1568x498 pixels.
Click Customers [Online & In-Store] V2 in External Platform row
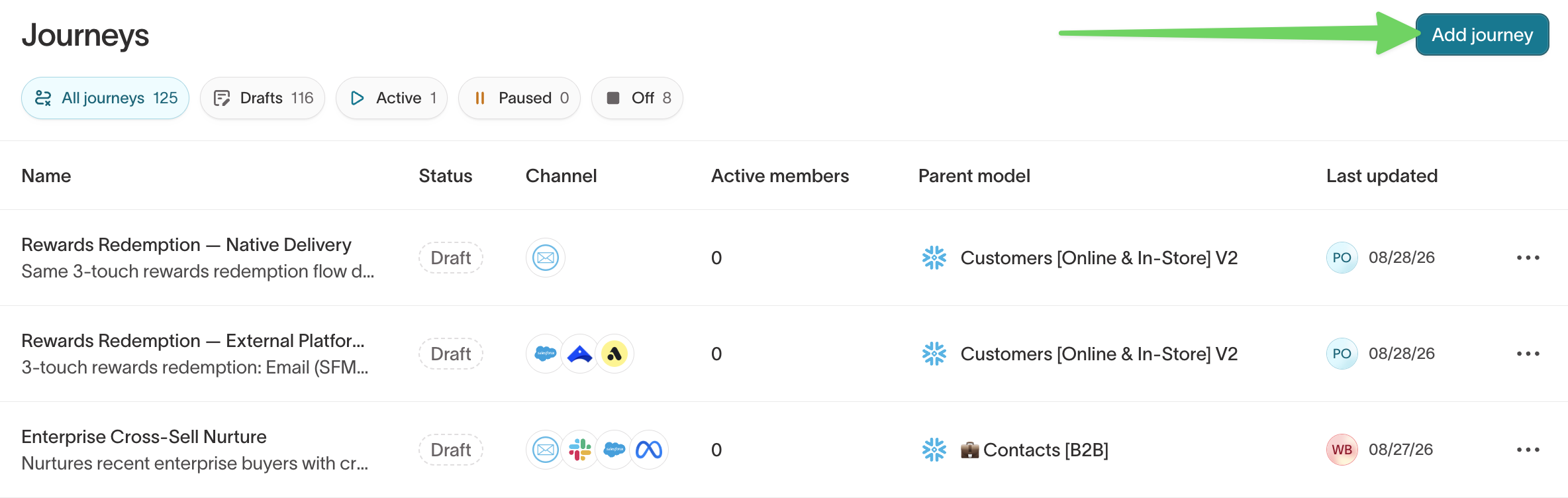pyautogui.click(x=1099, y=354)
